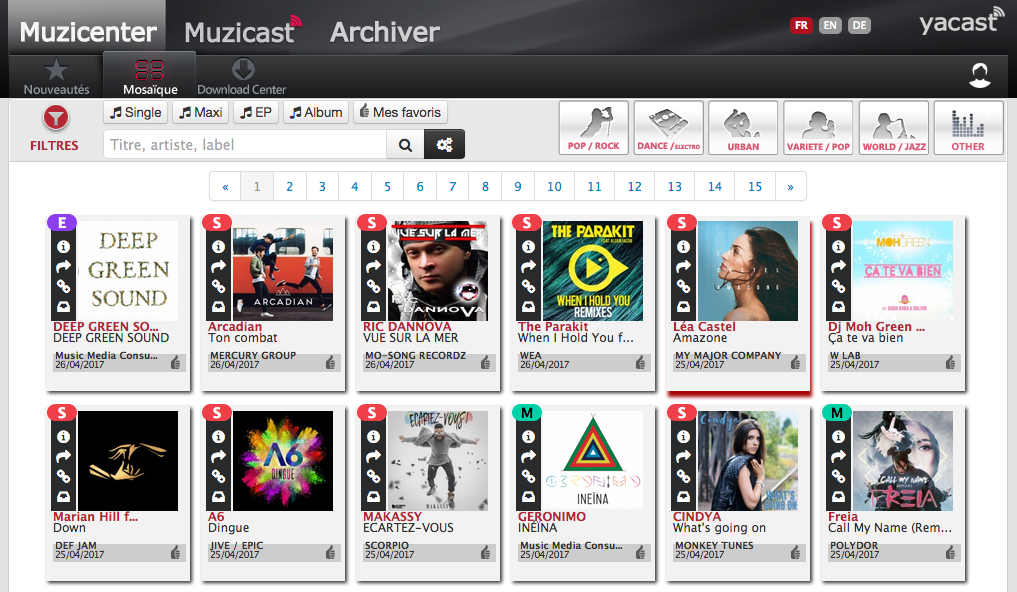Open the Download Center tab
The height and width of the screenshot is (592, 1017).
pyautogui.click(x=242, y=76)
